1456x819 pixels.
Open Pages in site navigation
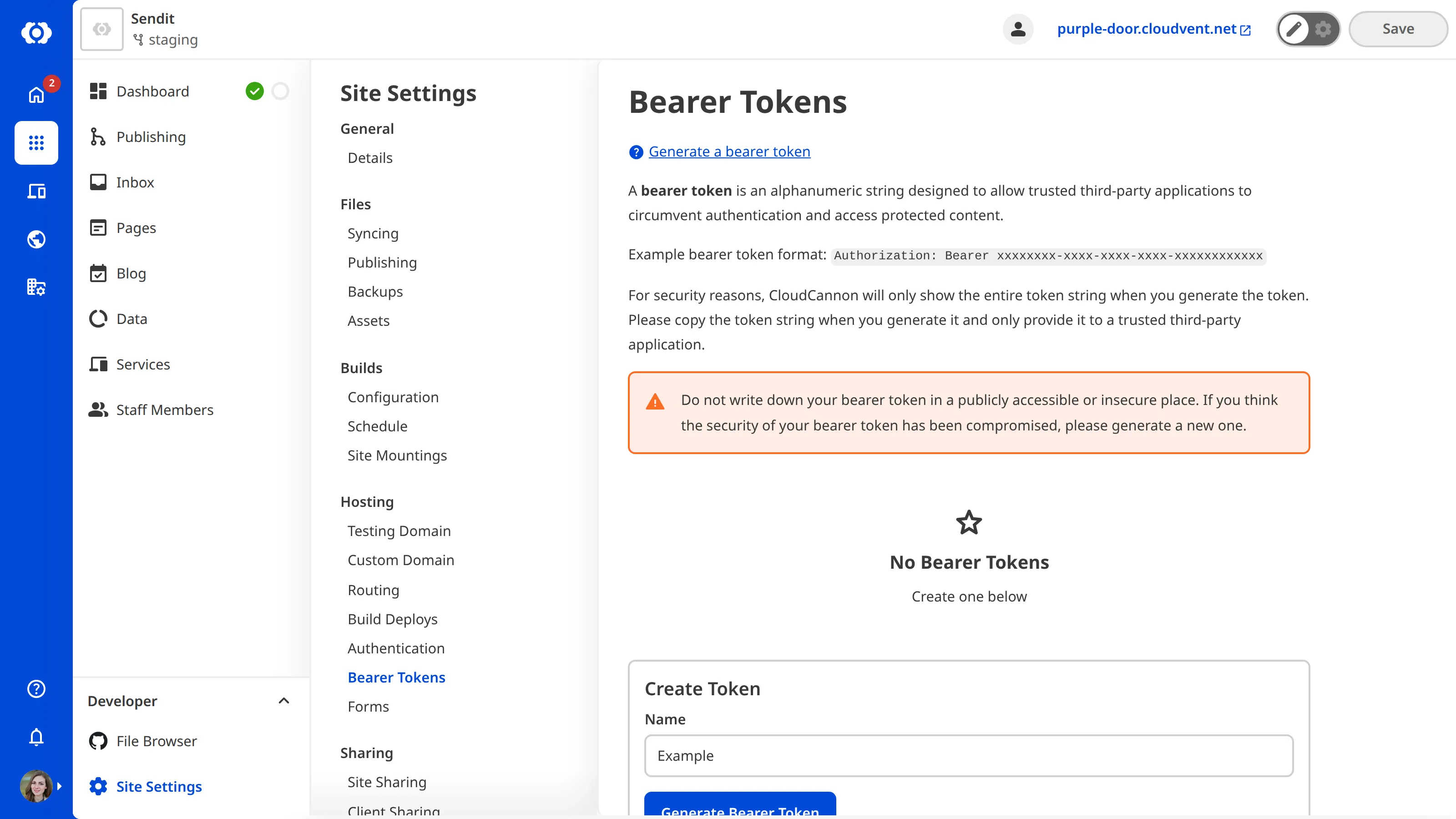(136, 228)
